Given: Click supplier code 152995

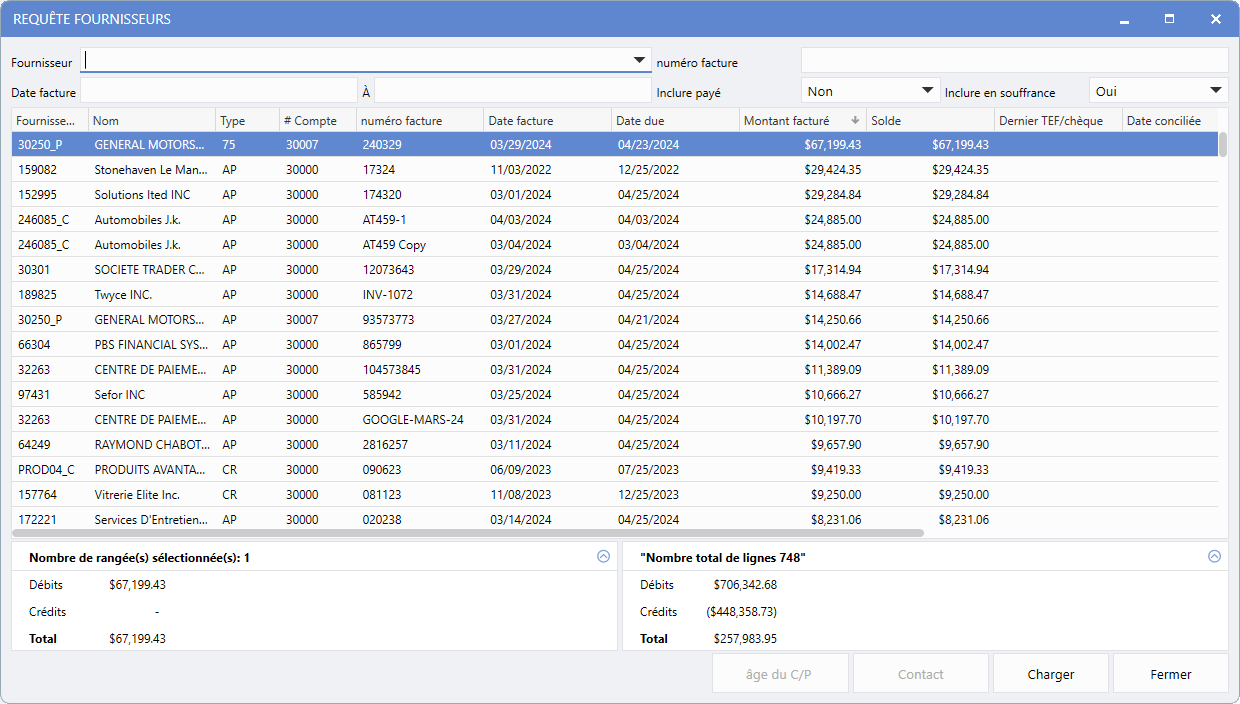Looking at the screenshot, I should (x=37, y=195).
